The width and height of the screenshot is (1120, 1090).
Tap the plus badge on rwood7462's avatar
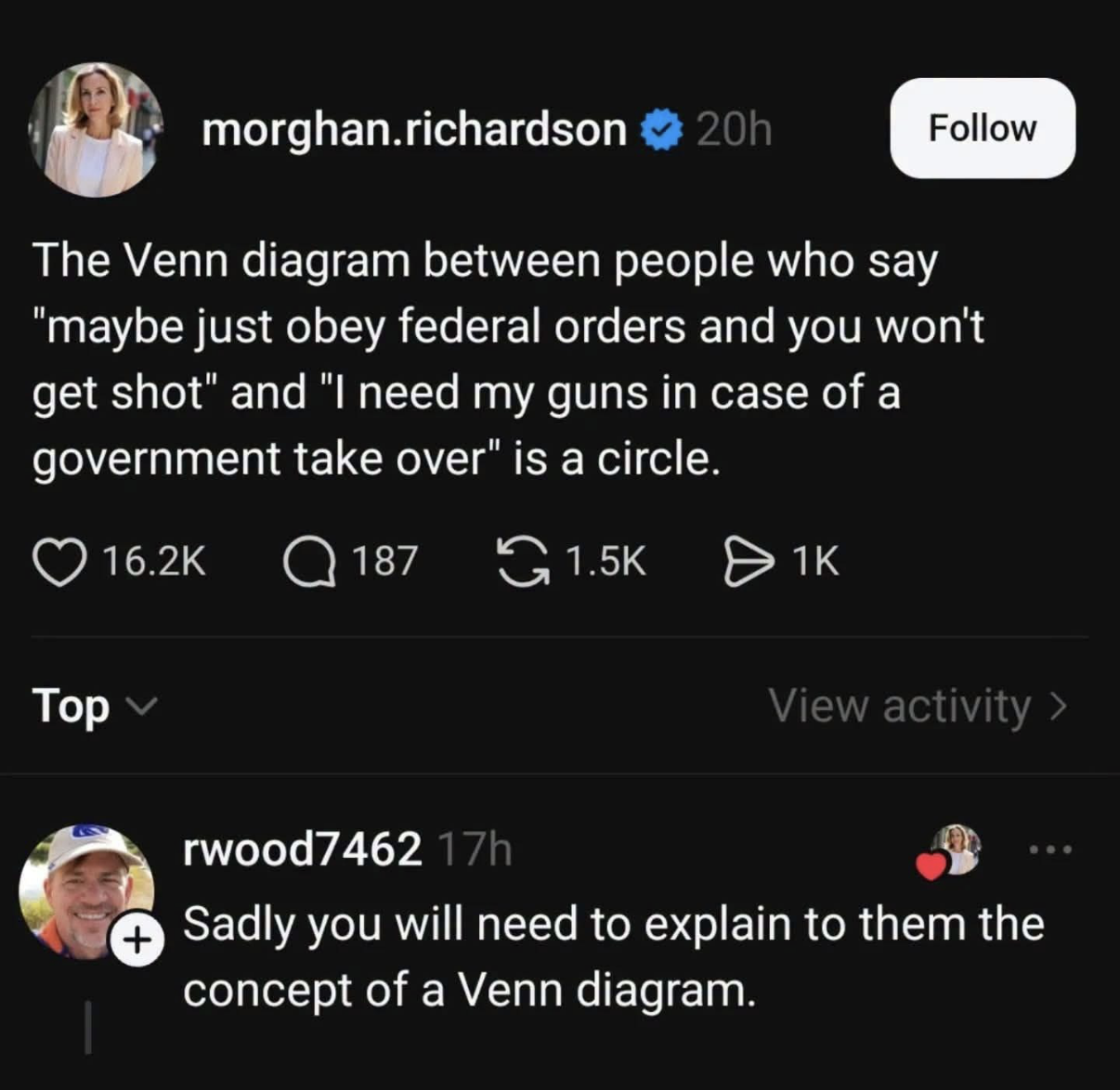pyautogui.click(x=137, y=941)
